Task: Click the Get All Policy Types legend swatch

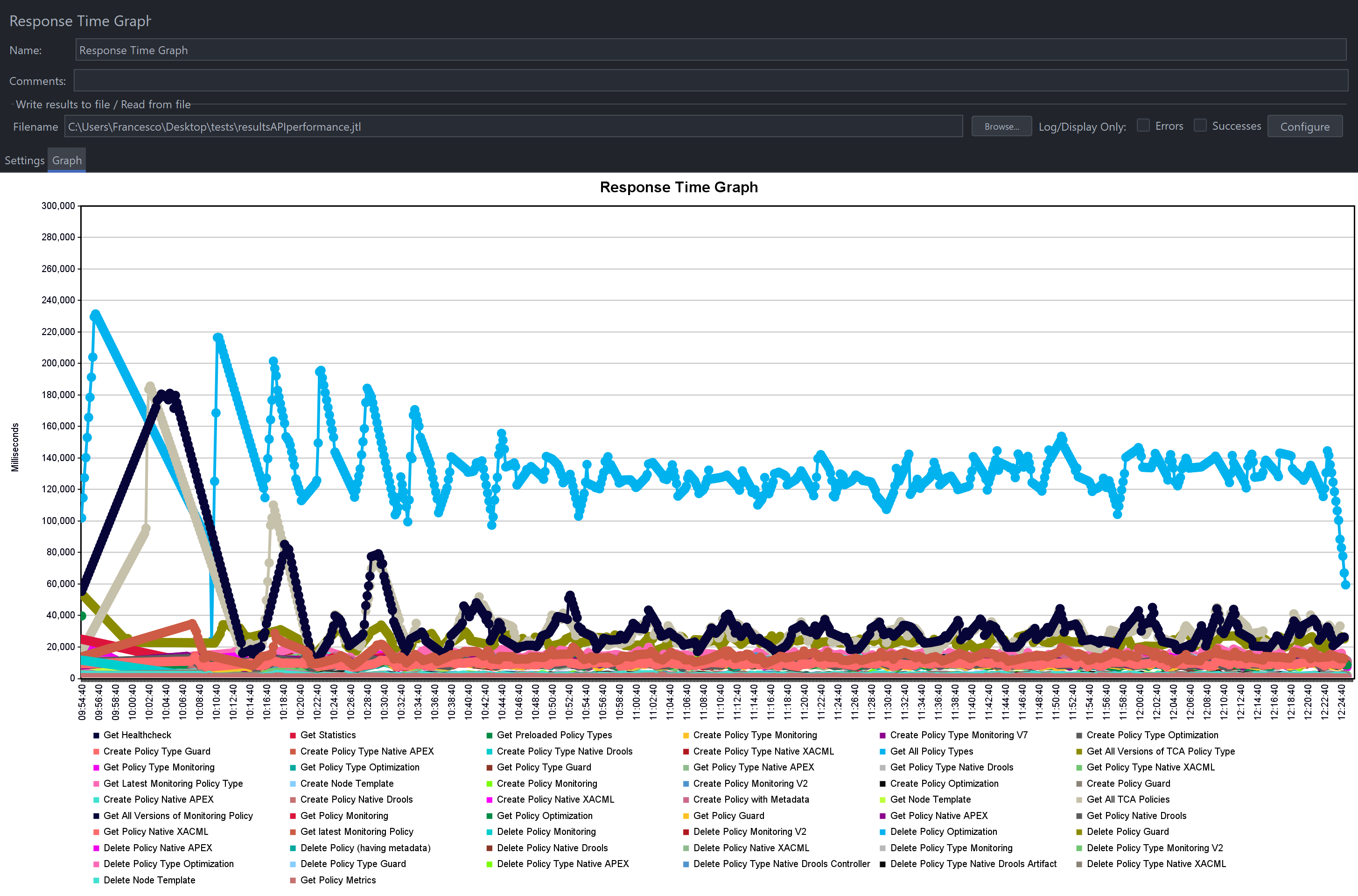Action: click(x=882, y=751)
